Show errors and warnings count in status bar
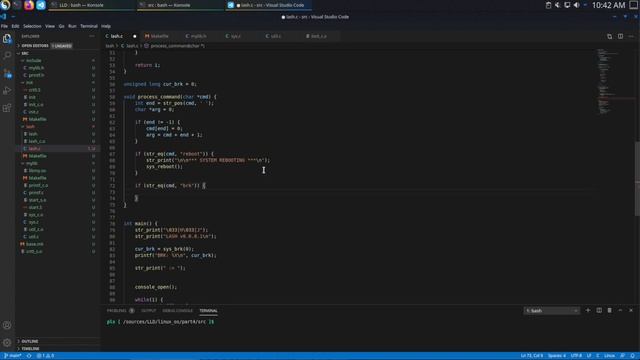The width and height of the screenshot is (640, 360). [45, 356]
